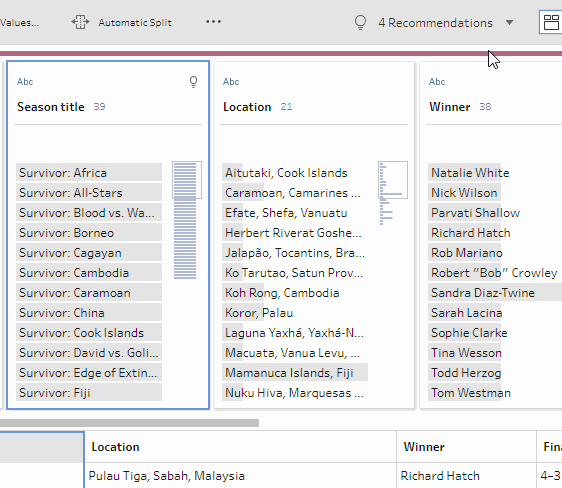Select the Winner field header in profile card
The width and height of the screenshot is (562, 488).
(x=449, y=107)
